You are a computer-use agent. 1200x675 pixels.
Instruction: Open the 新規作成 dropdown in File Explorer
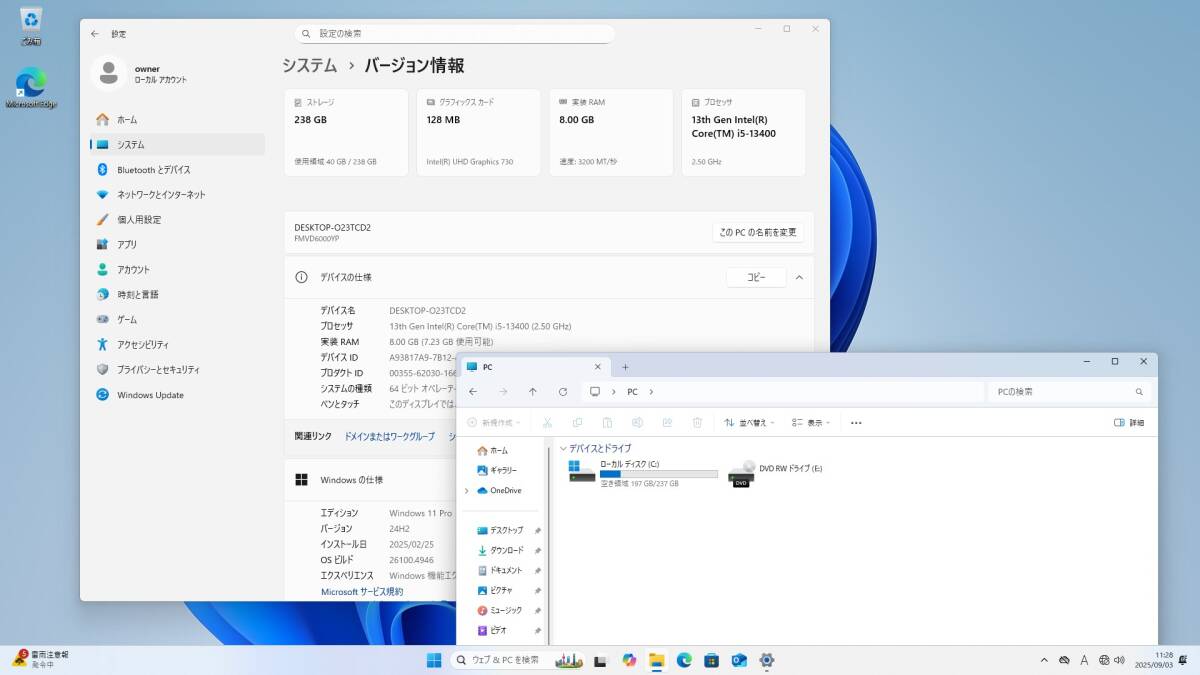493,423
